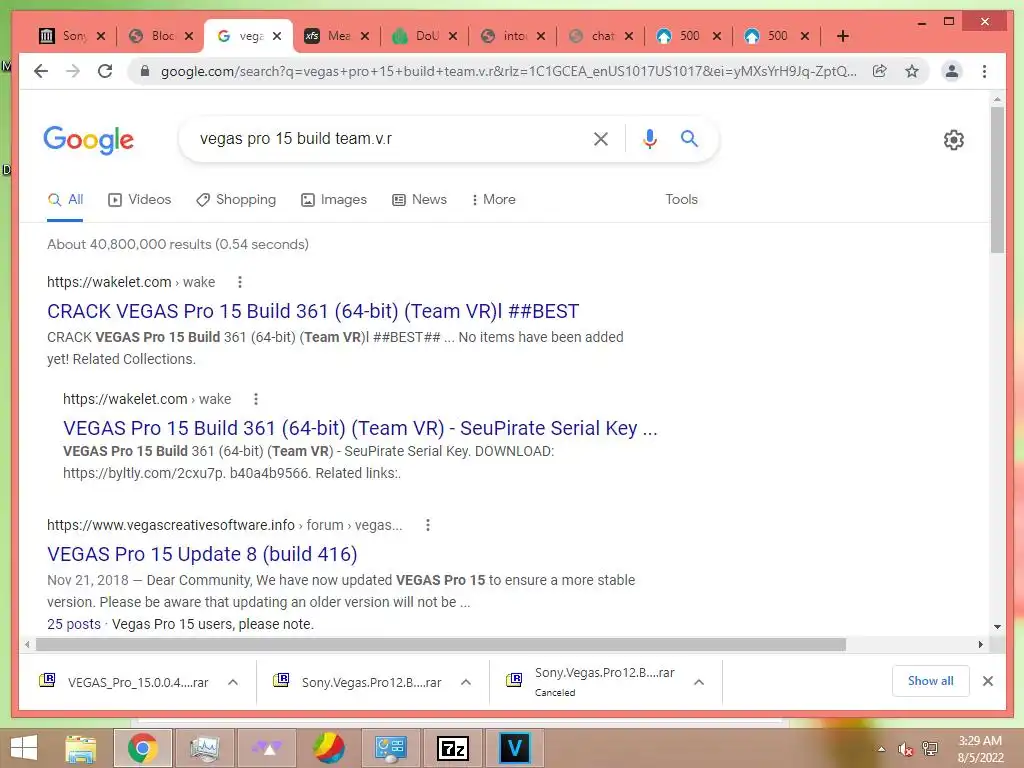Select the Shopping search filter

click(236, 199)
